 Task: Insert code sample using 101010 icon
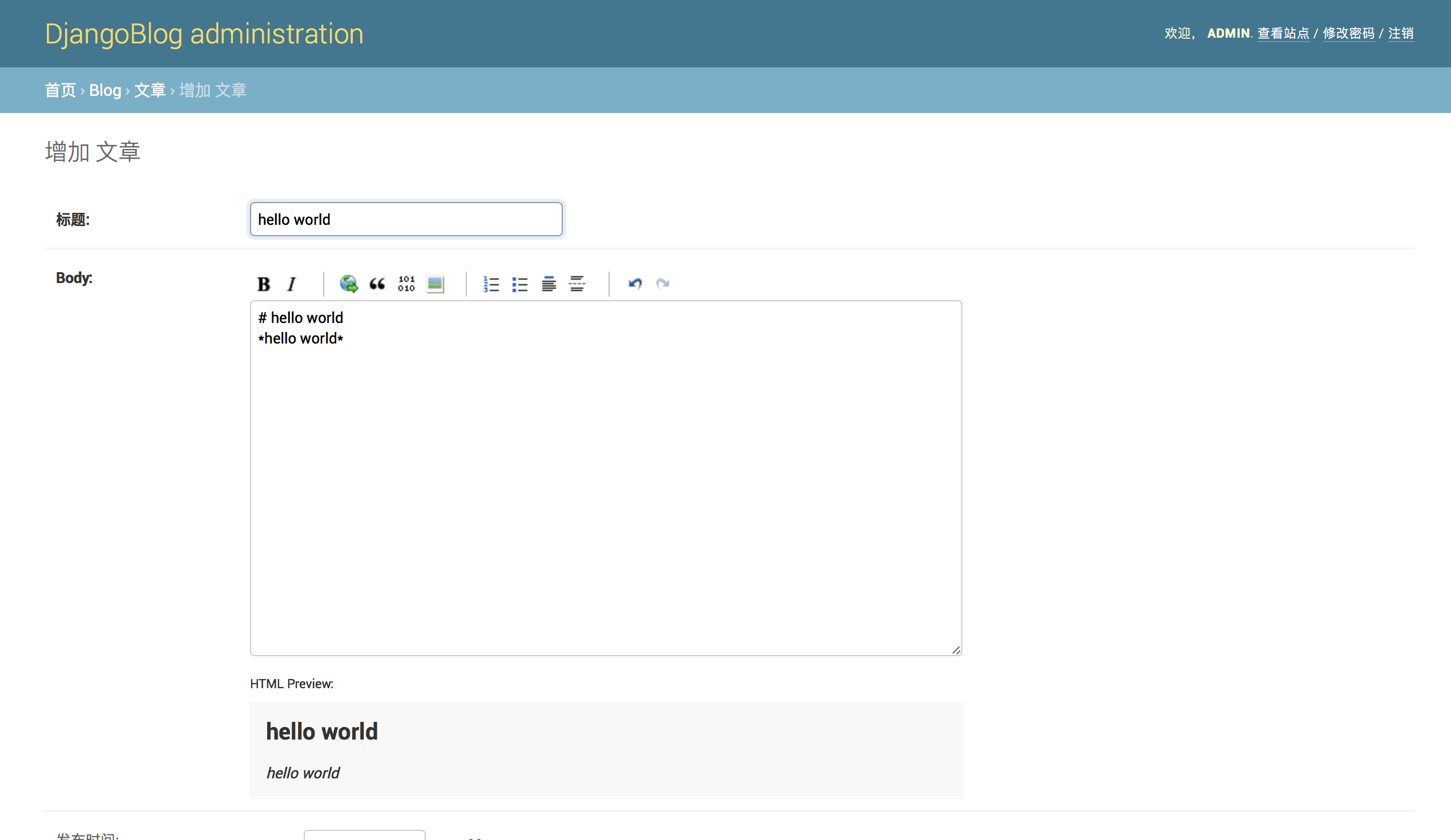click(x=406, y=284)
